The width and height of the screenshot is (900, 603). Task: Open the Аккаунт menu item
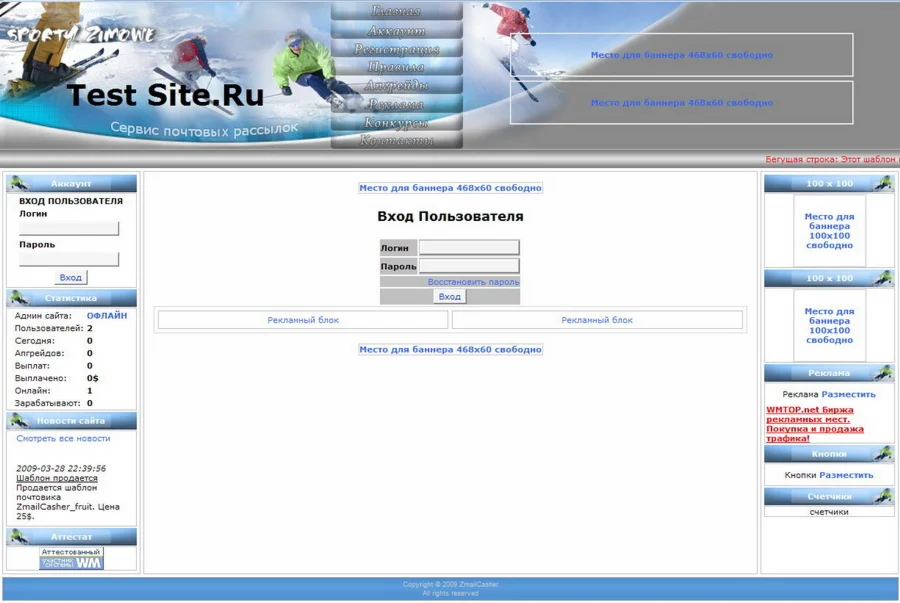[x=397, y=30]
